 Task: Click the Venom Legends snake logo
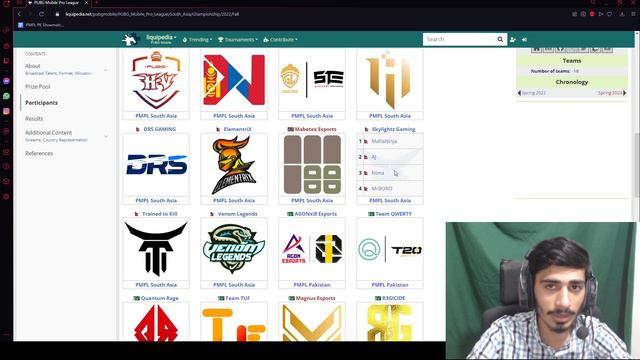coord(234,249)
